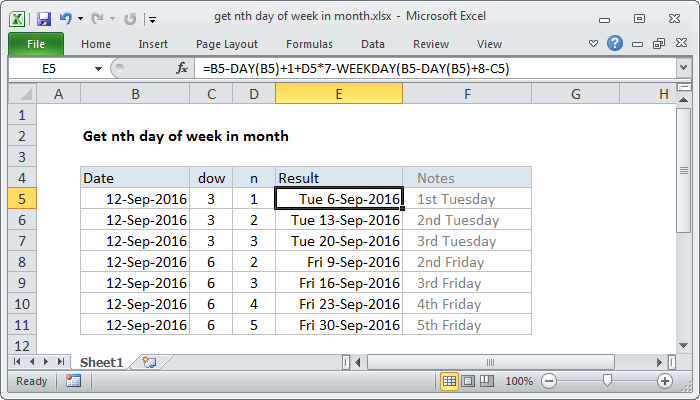Open the Data ribbon tab
Screen dimensions: 700x400
click(373, 44)
